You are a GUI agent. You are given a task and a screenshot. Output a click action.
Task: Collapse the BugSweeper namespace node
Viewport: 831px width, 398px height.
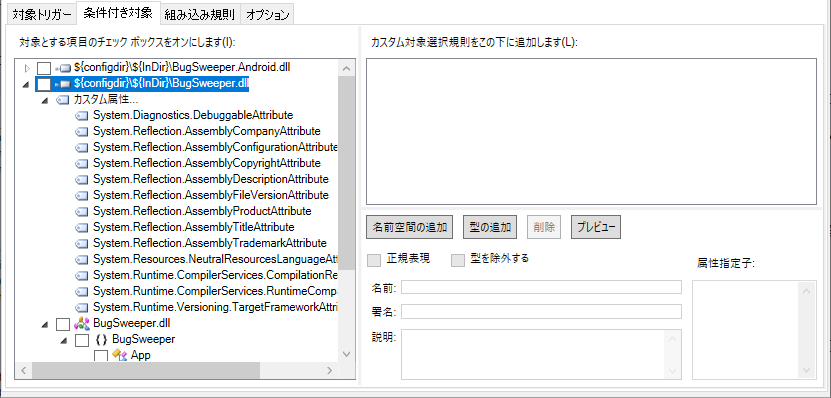(64, 340)
